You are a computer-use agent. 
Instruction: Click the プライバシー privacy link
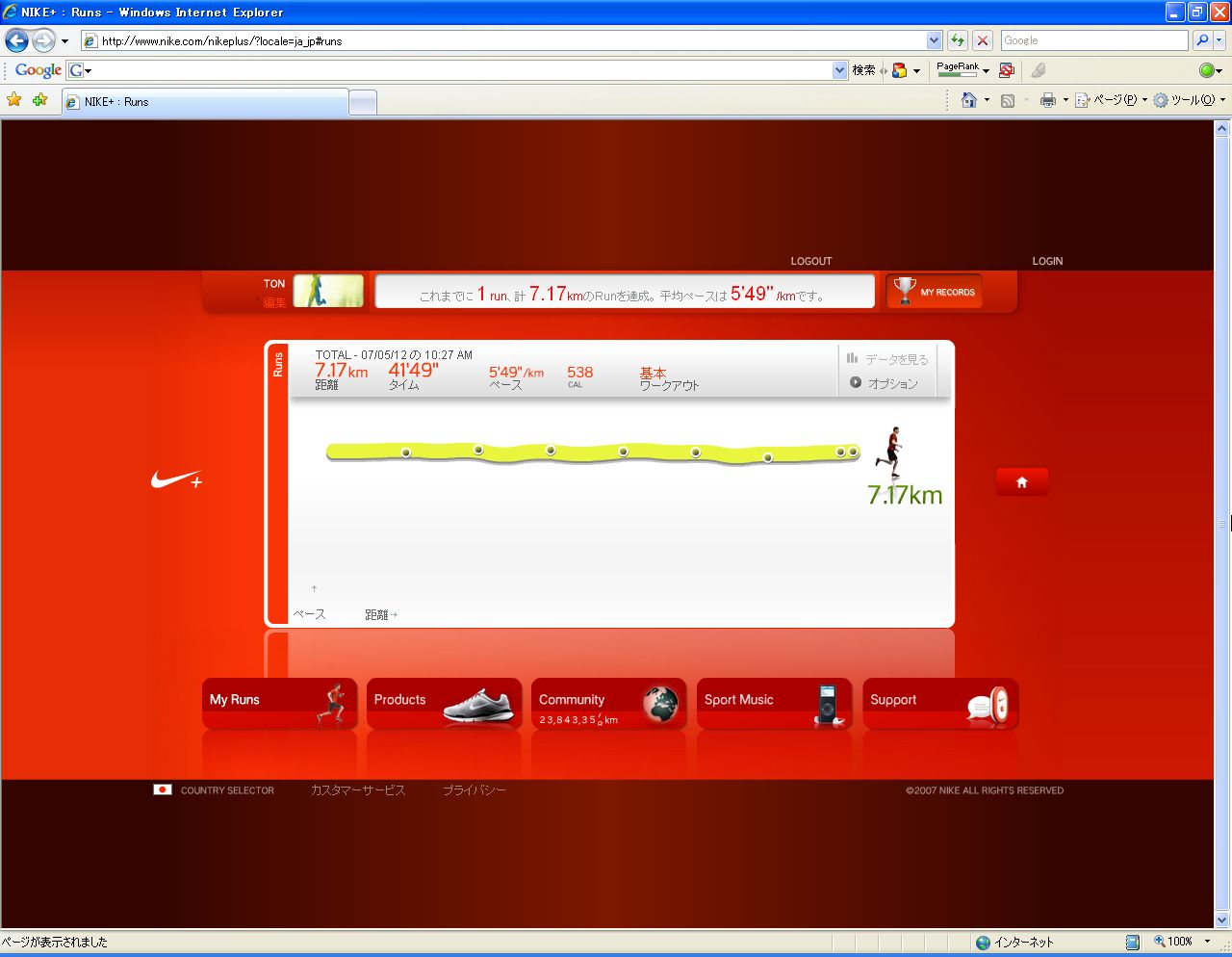475,790
